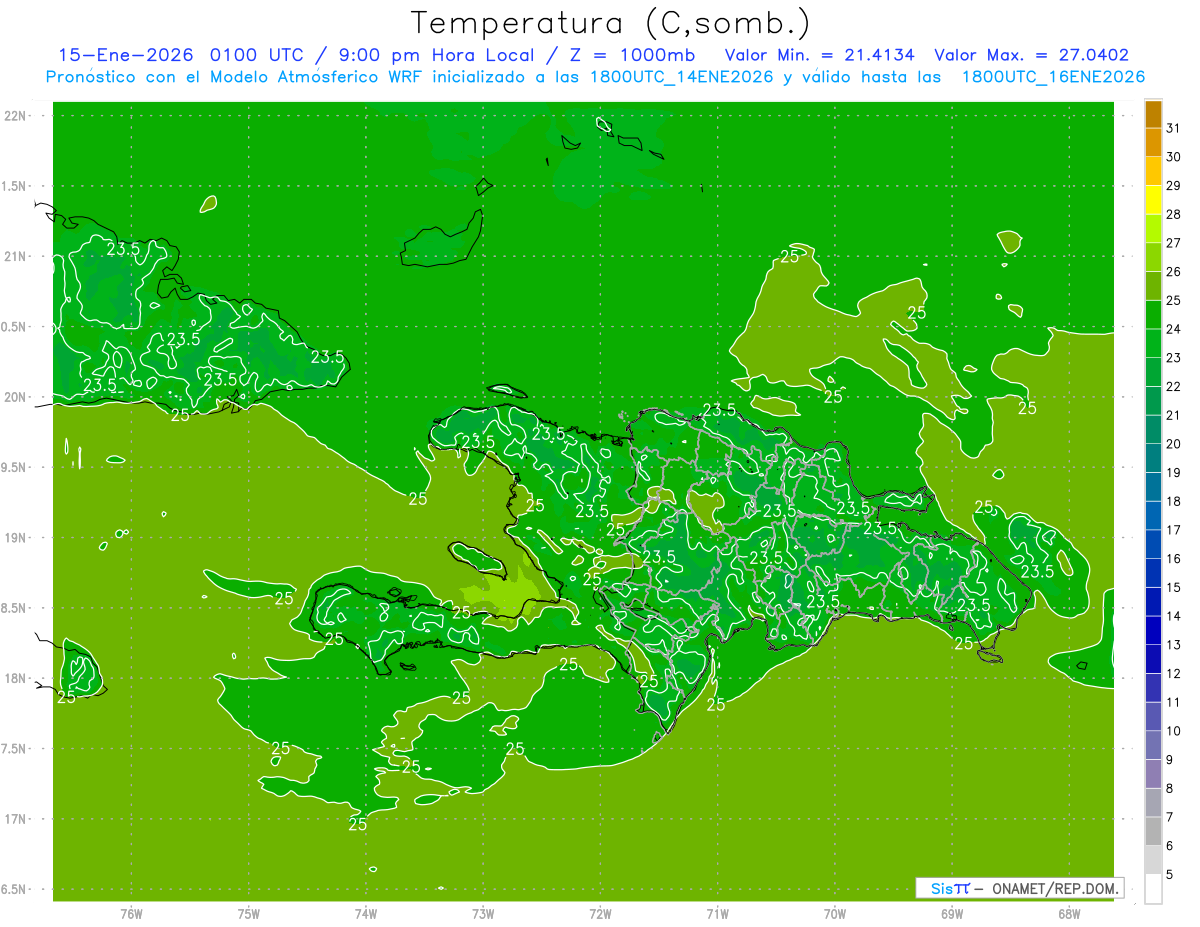Screen dimensions: 1200x927
Task: Click legend value "10" on color bar
Action: point(1174,731)
